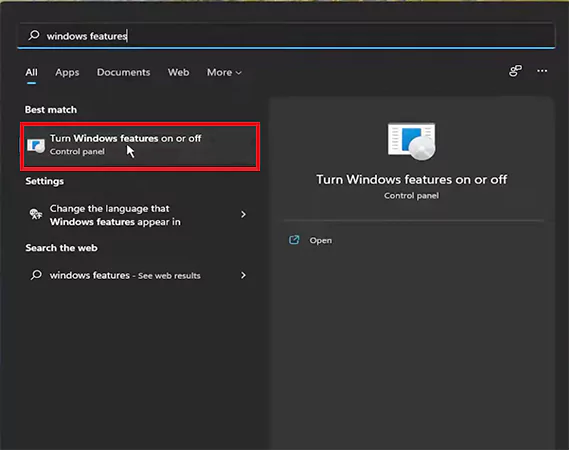The height and width of the screenshot is (450, 569).
Task: Click the web search magnifier icon
Action: click(36, 275)
